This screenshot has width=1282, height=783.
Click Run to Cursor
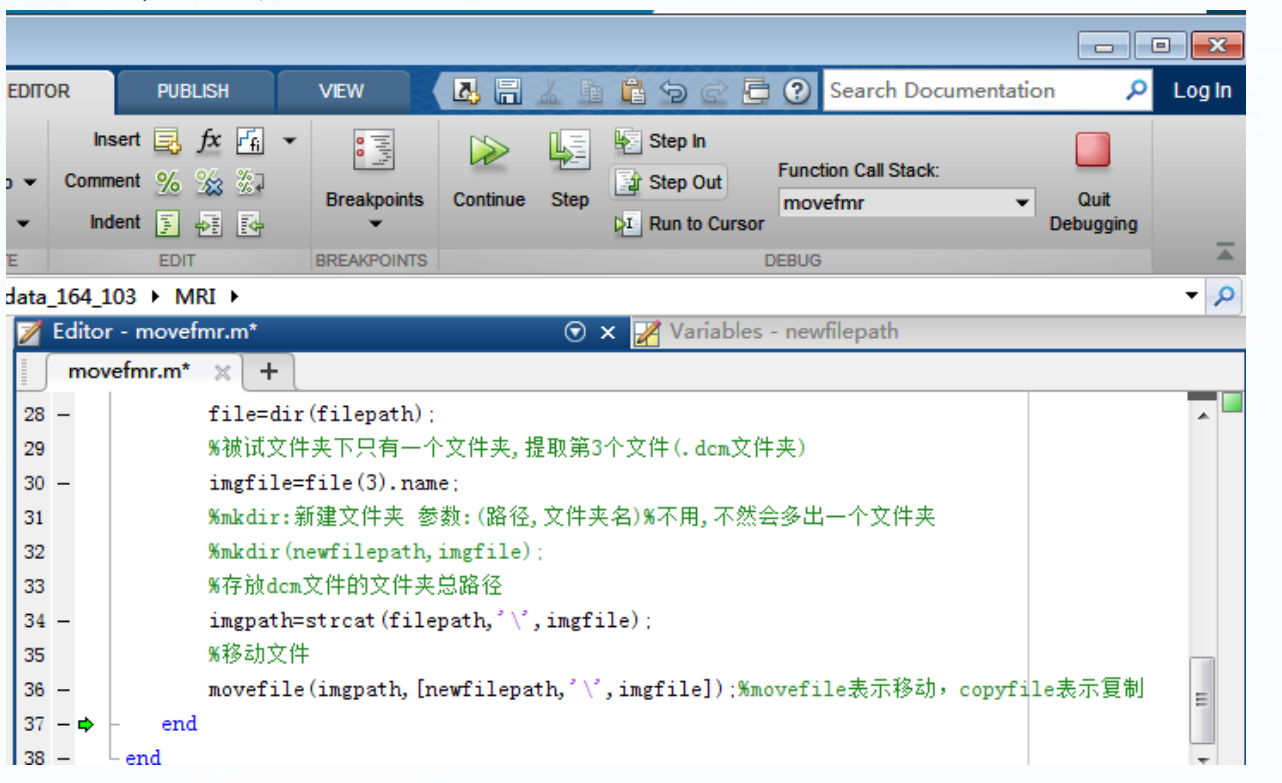689,224
